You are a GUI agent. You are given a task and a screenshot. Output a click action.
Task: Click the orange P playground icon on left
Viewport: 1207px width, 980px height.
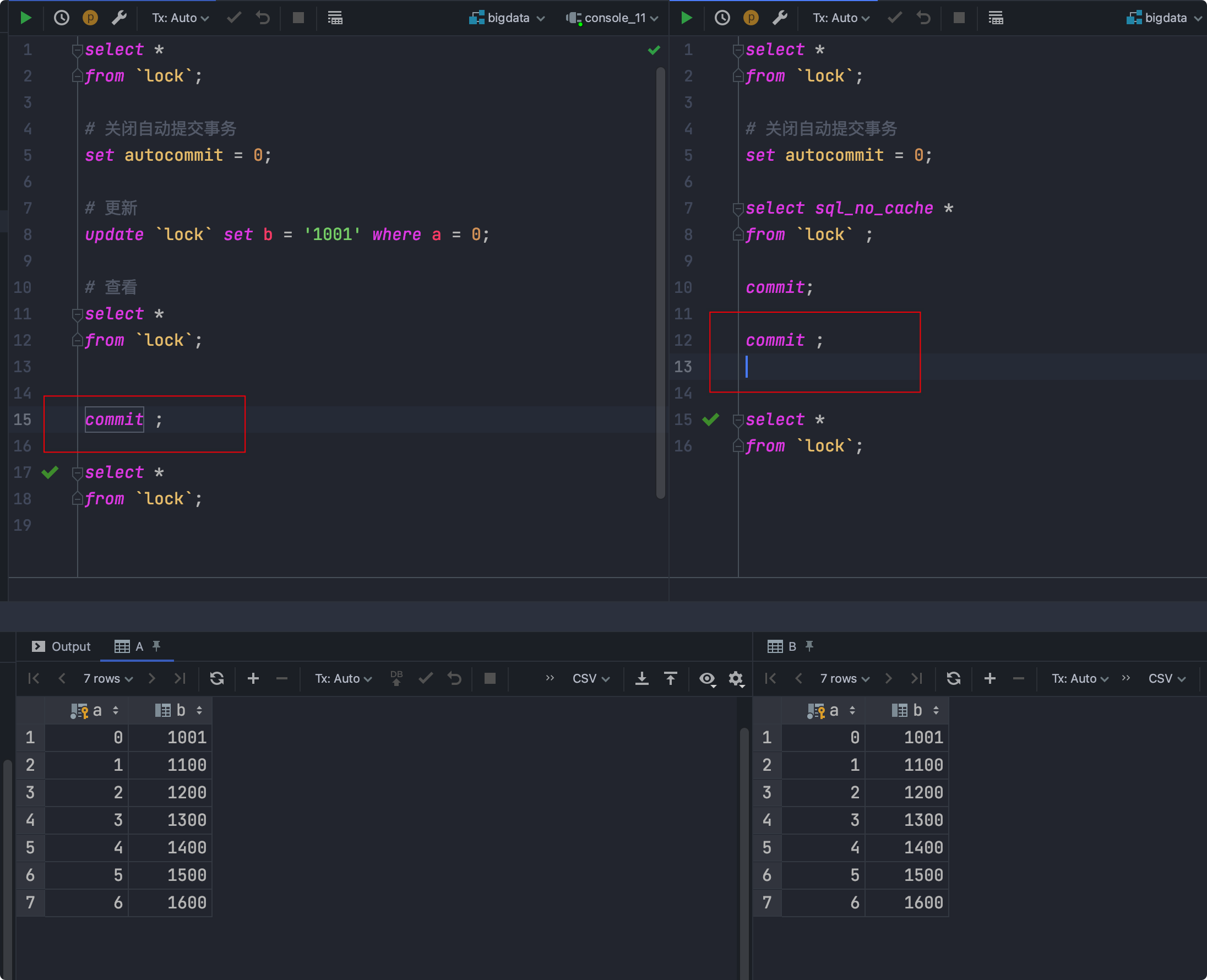(90, 18)
